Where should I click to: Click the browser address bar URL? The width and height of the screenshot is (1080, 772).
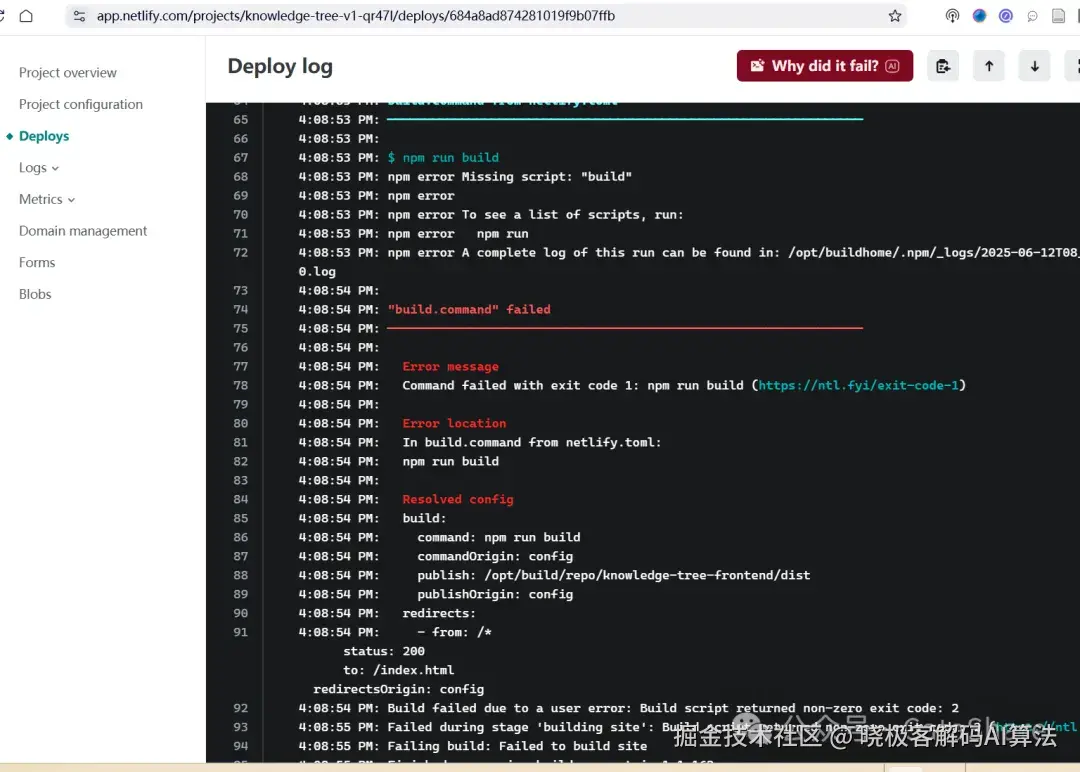(x=355, y=16)
